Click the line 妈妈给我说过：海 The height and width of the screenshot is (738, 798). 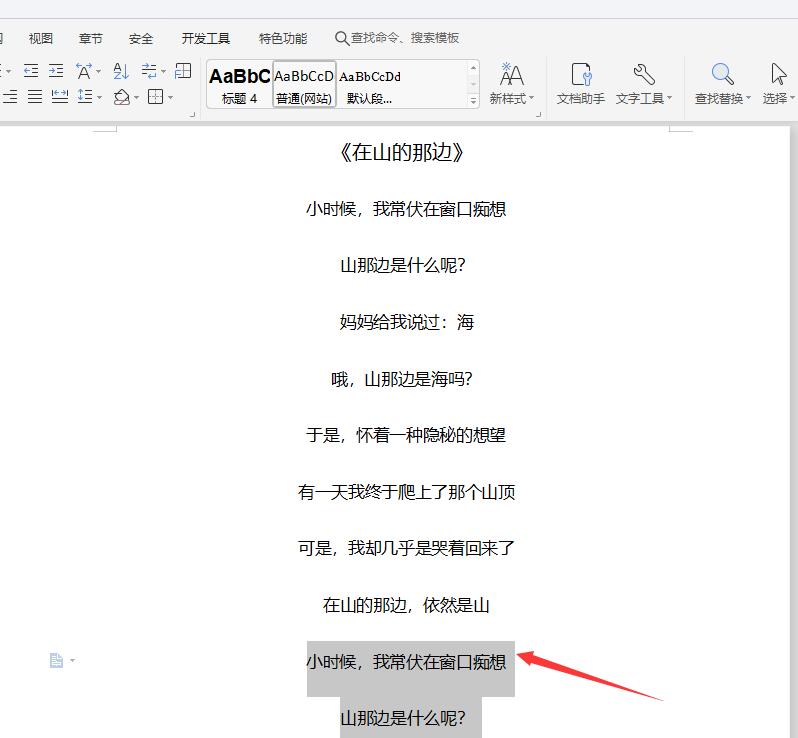(x=407, y=322)
